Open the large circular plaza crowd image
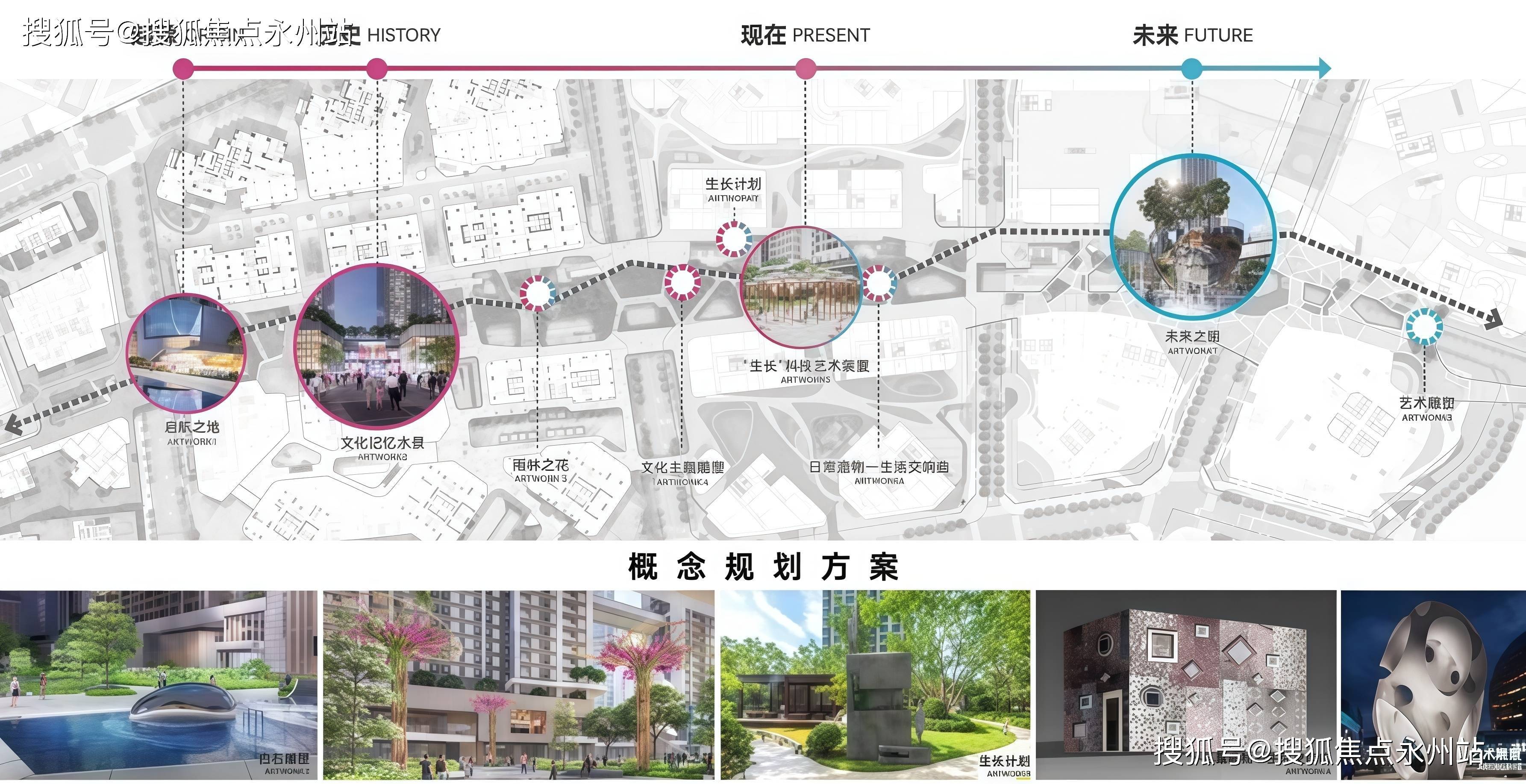 point(376,346)
